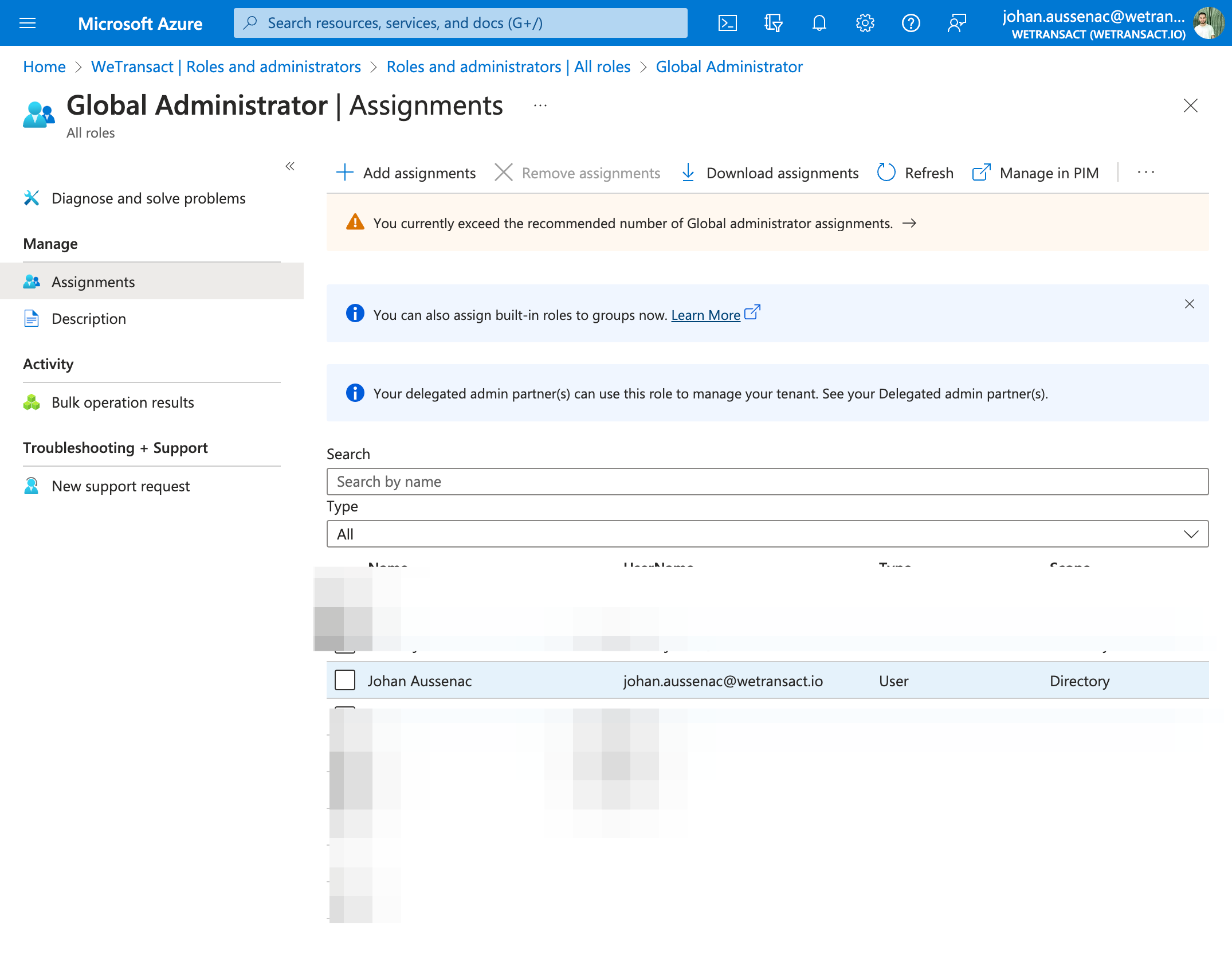Viewport: 1232px width, 954px height.
Task: Click the arrow in the exceed-assignments warning
Action: (909, 223)
